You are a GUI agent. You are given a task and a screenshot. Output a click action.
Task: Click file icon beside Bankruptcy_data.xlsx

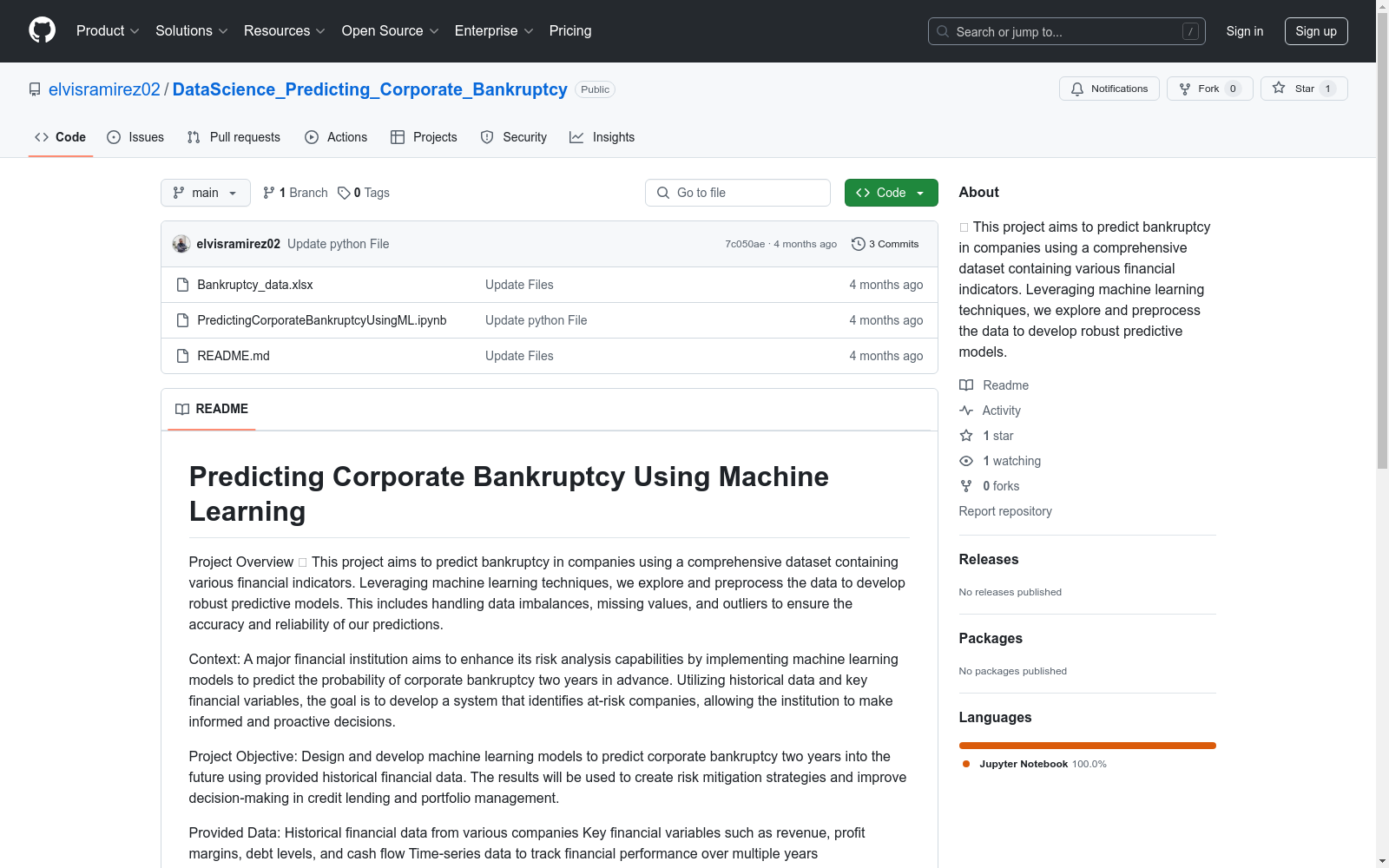tap(182, 285)
